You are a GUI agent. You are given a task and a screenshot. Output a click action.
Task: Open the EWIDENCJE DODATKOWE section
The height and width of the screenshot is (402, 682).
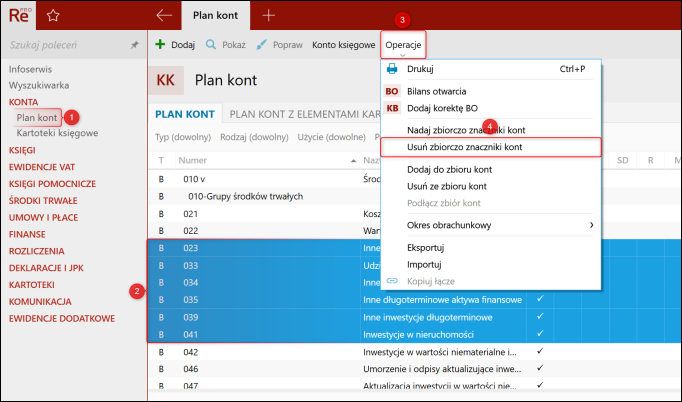[62, 318]
